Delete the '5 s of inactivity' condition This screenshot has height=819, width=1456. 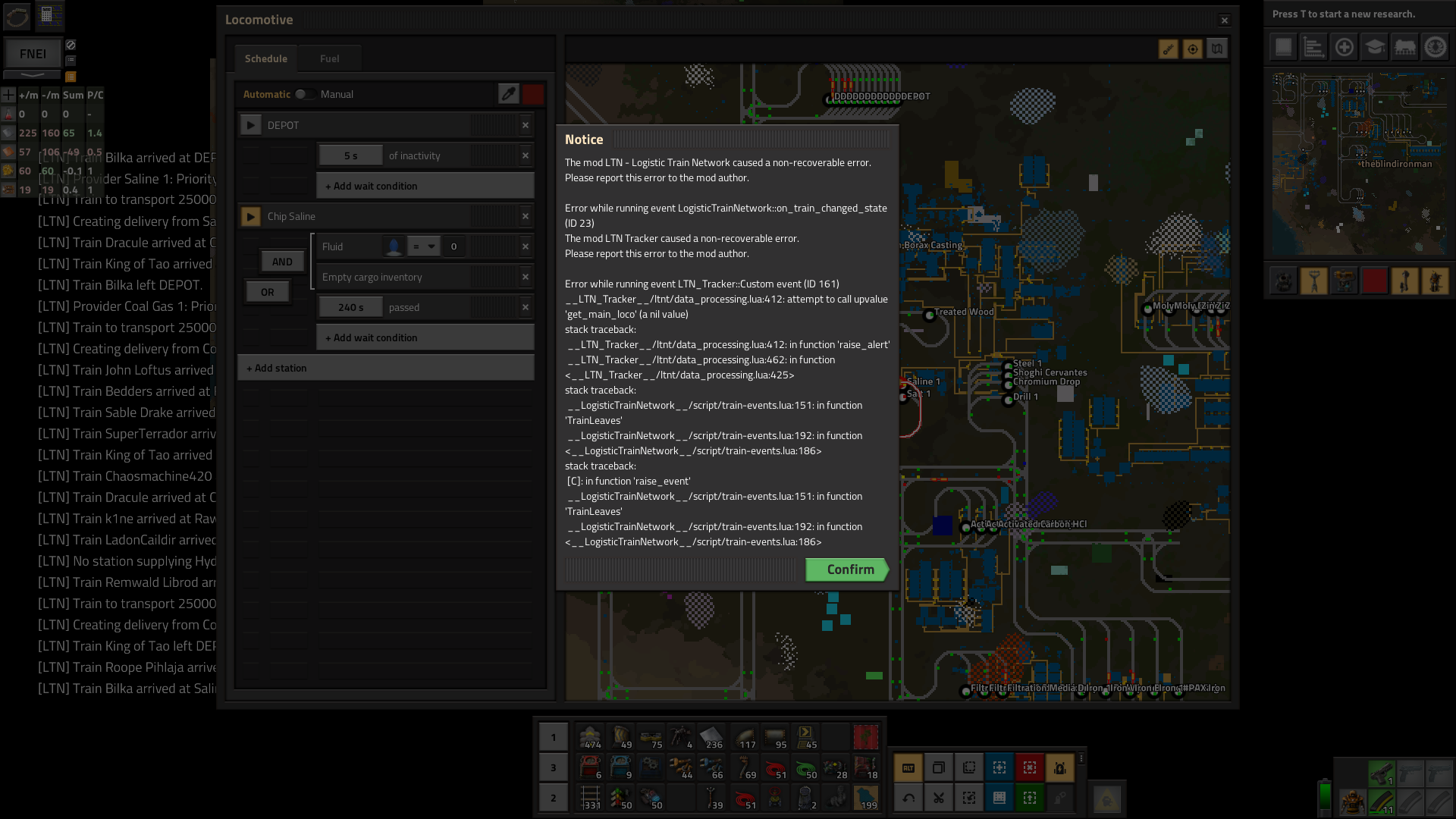pos(526,155)
